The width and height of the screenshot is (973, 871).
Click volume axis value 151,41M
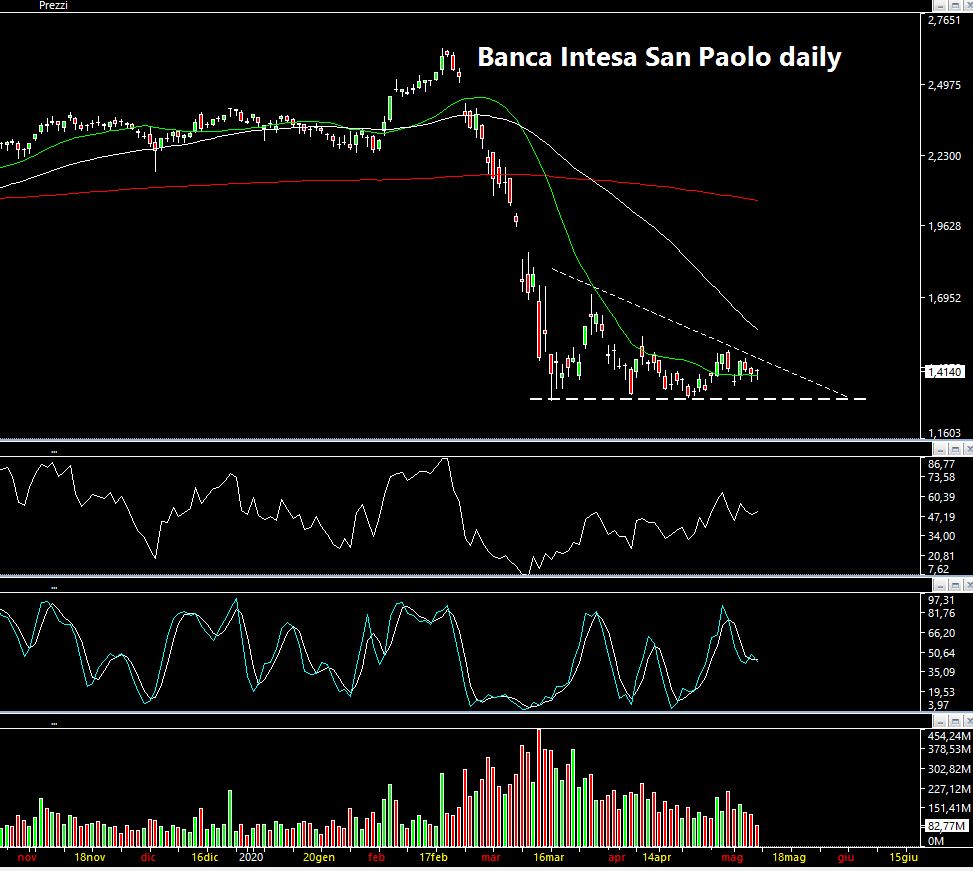pos(949,808)
